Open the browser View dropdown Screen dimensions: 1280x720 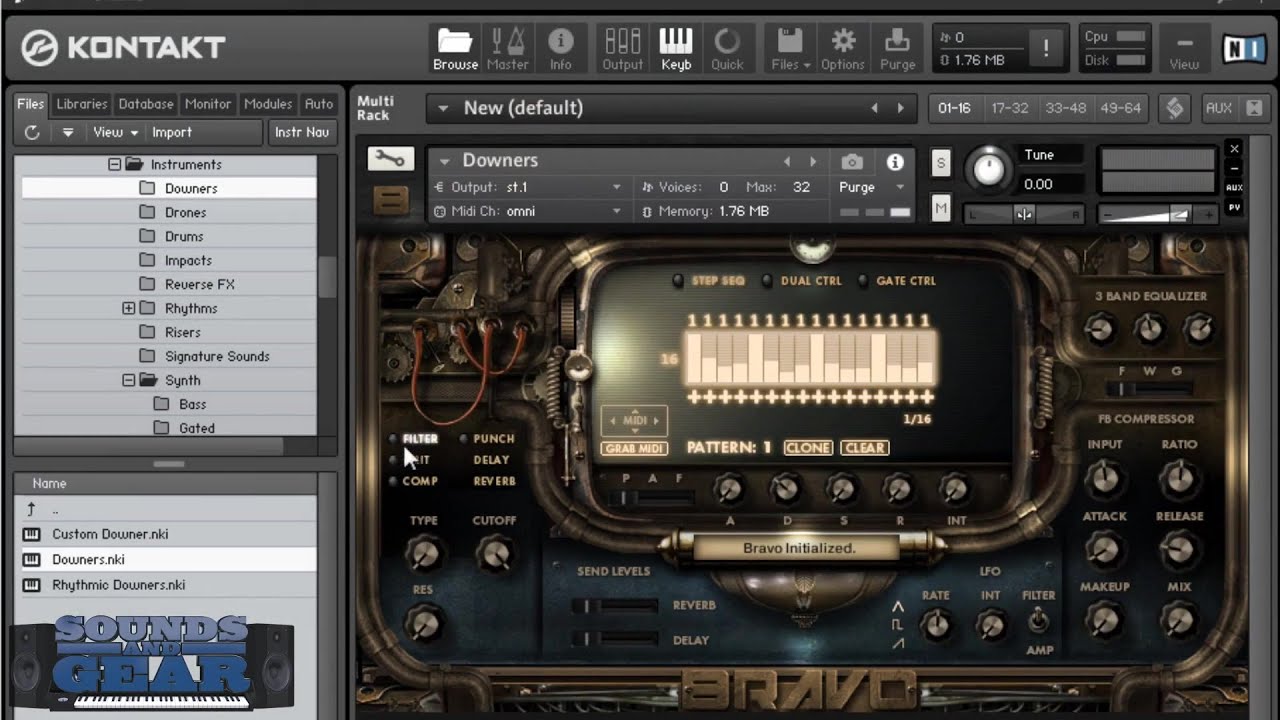point(116,132)
